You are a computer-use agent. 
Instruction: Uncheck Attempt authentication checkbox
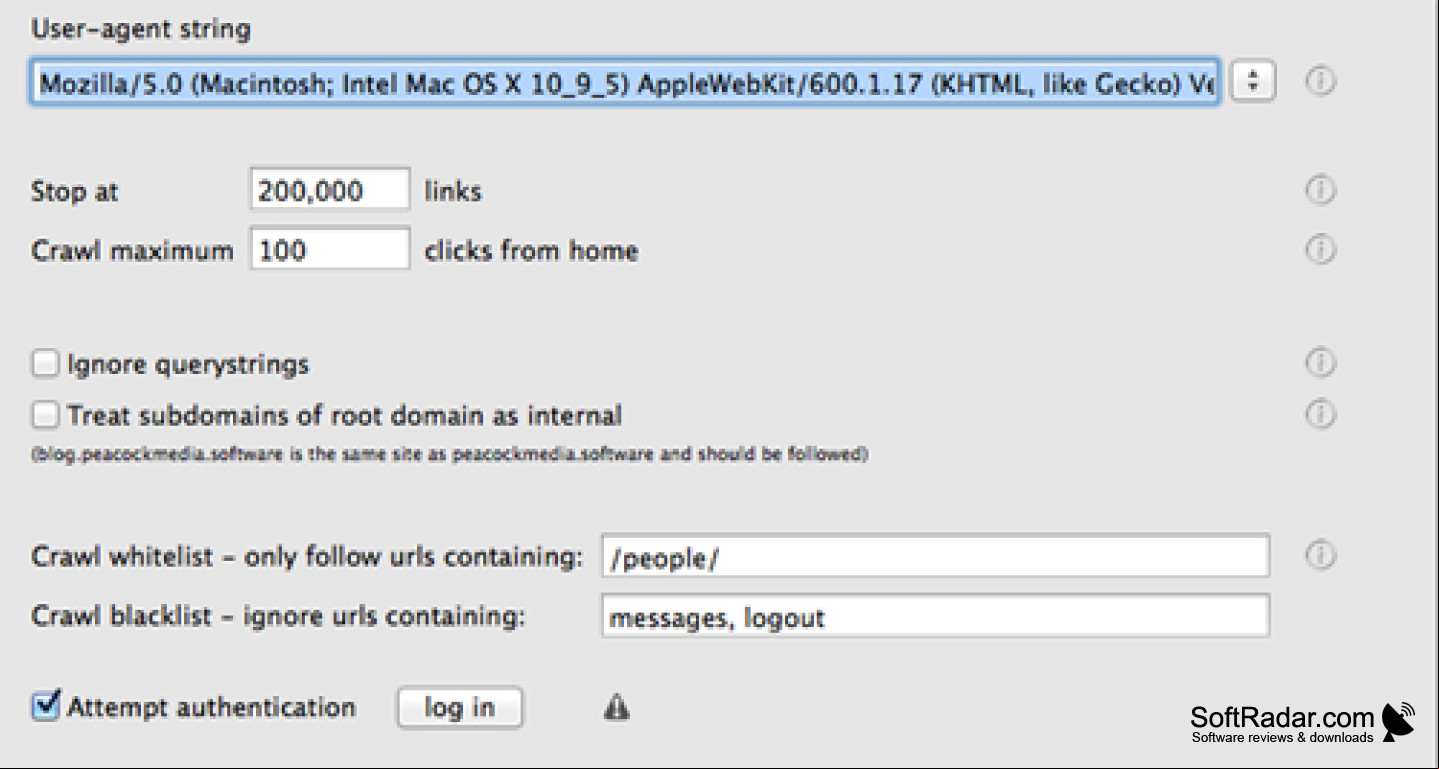pos(45,706)
